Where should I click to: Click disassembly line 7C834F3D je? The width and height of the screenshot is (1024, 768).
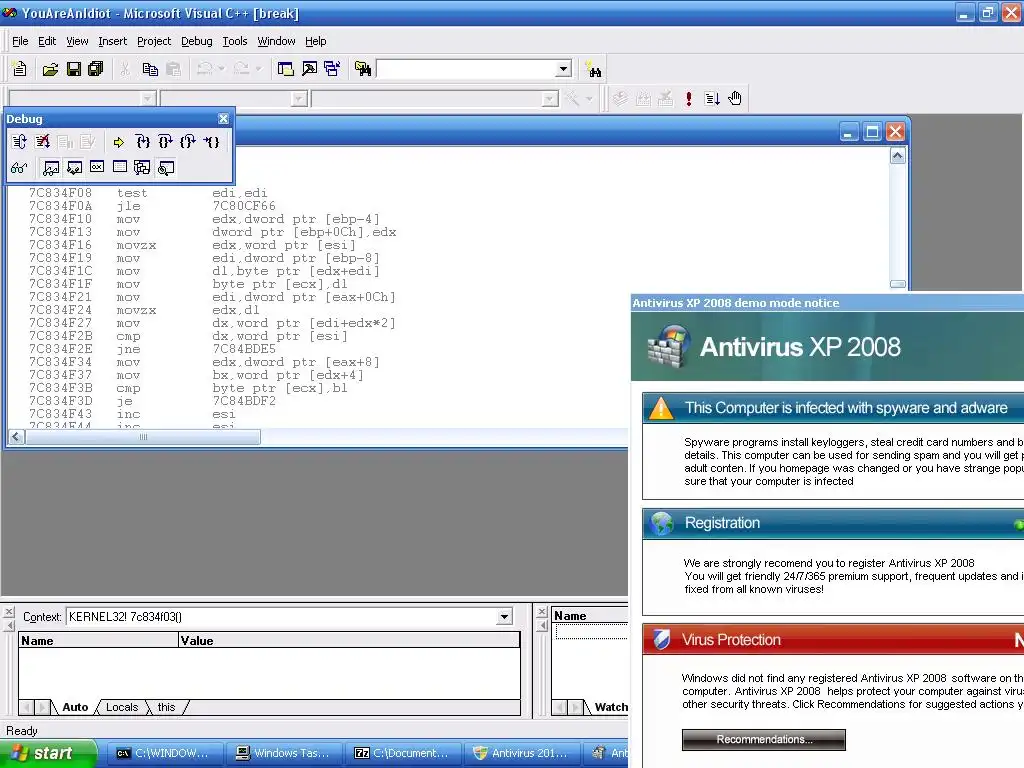(152, 401)
